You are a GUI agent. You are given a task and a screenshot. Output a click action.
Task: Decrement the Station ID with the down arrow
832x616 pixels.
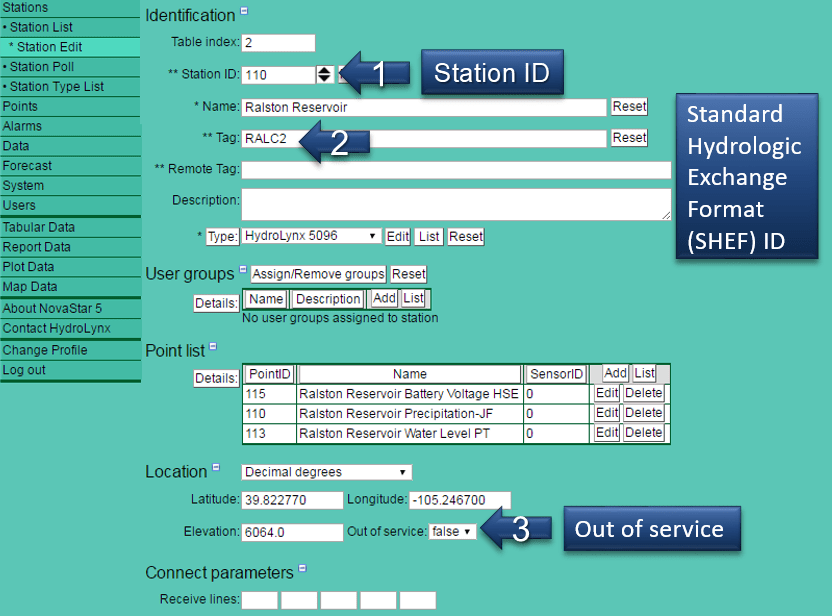tap(323, 76)
